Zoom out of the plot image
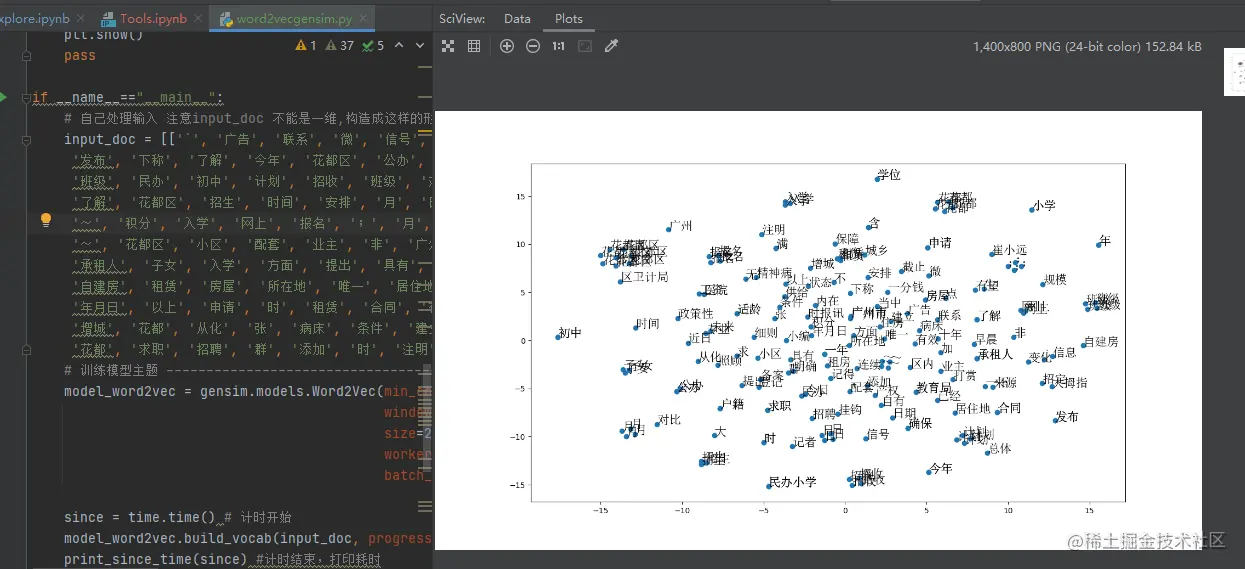The height and width of the screenshot is (569, 1245). pyautogui.click(x=533, y=47)
